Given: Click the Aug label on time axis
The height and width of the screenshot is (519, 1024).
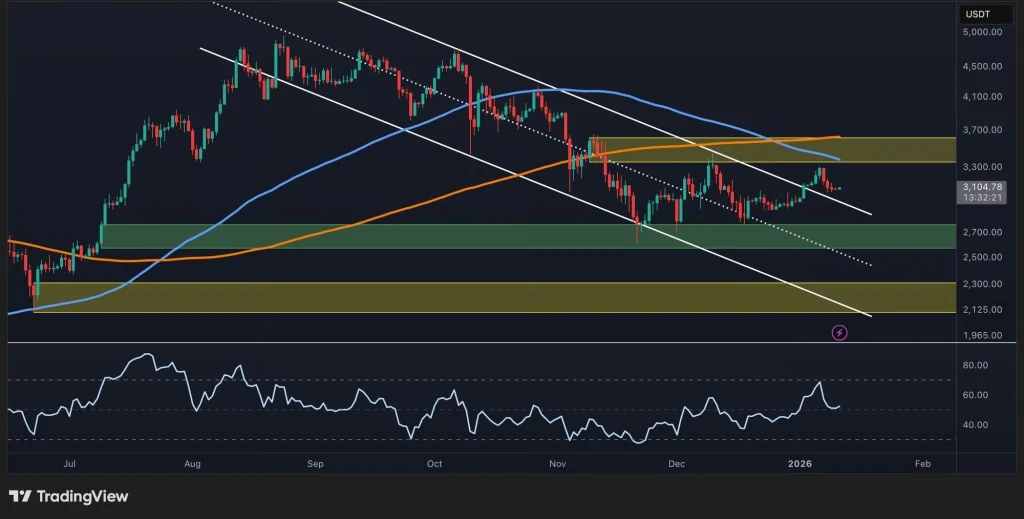Looking at the screenshot, I should [192, 464].
